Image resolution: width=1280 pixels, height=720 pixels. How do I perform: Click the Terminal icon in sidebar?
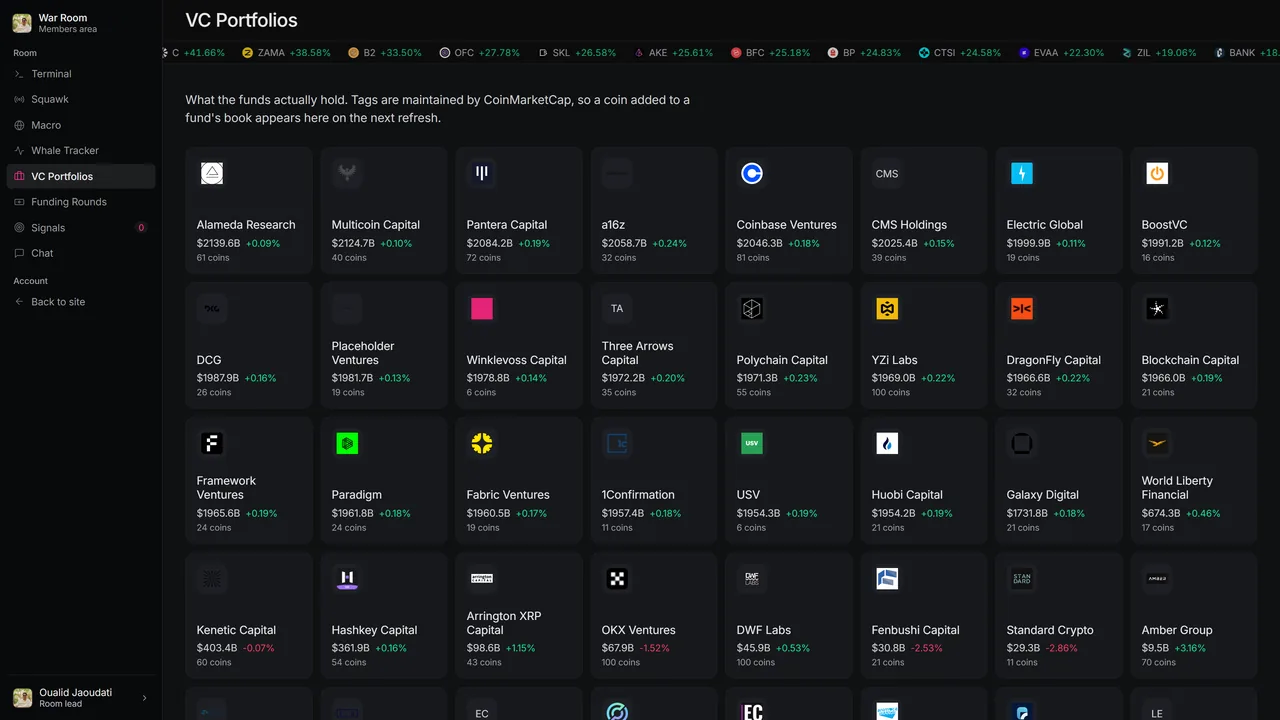click(x=19, y=74)
